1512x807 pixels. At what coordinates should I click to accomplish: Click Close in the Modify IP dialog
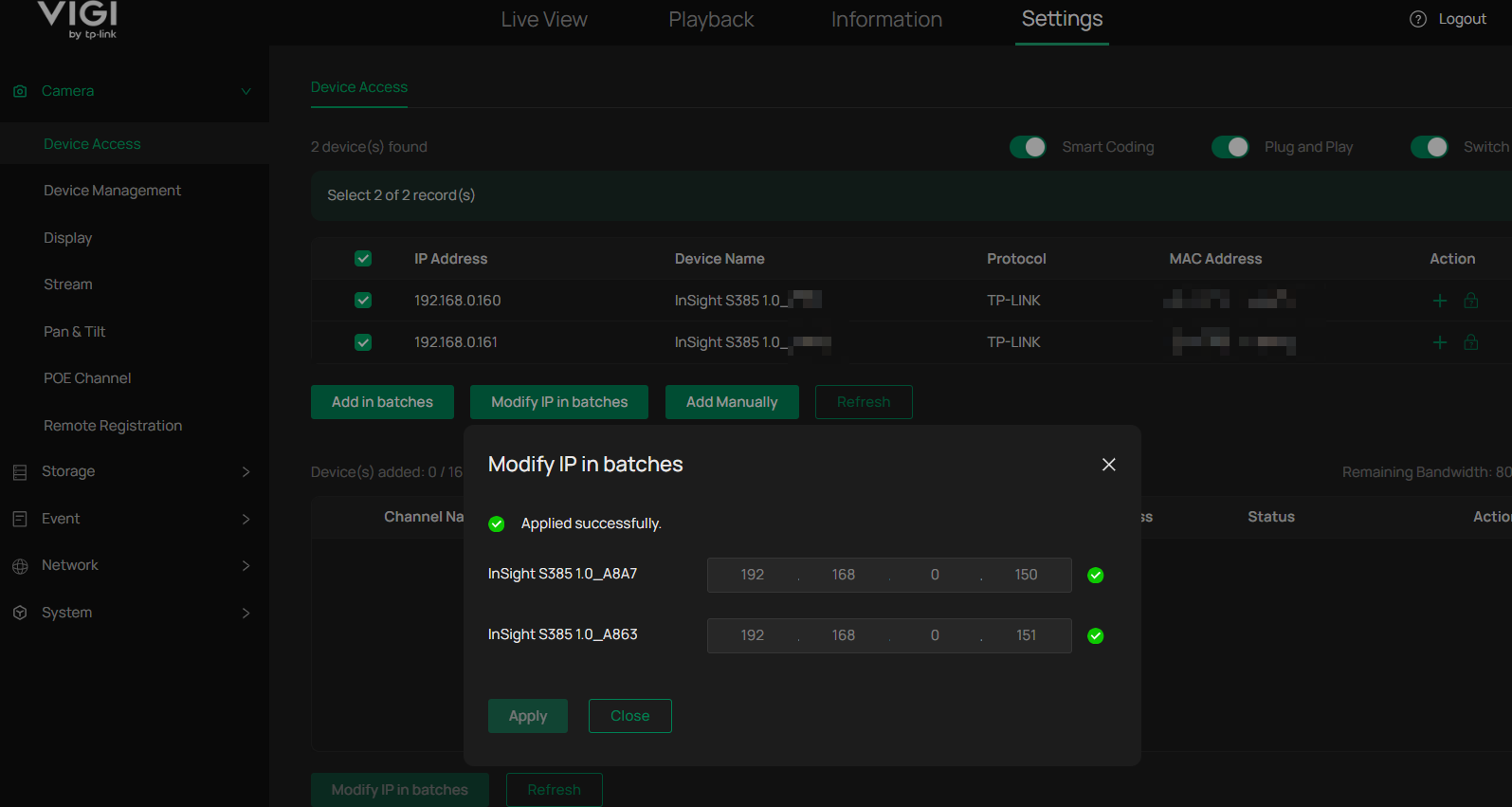click(x=630, y=716)
